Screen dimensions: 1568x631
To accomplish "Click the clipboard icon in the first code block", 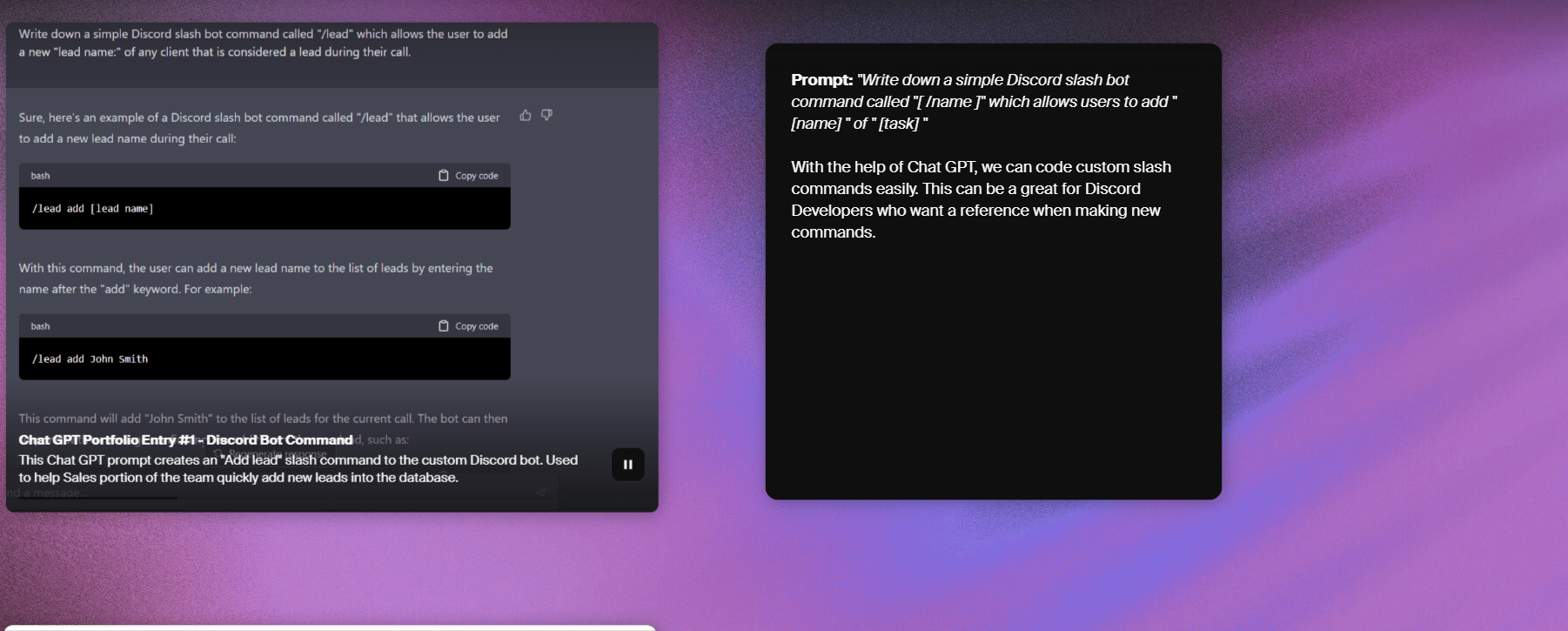I will click(x=444, y=176).
